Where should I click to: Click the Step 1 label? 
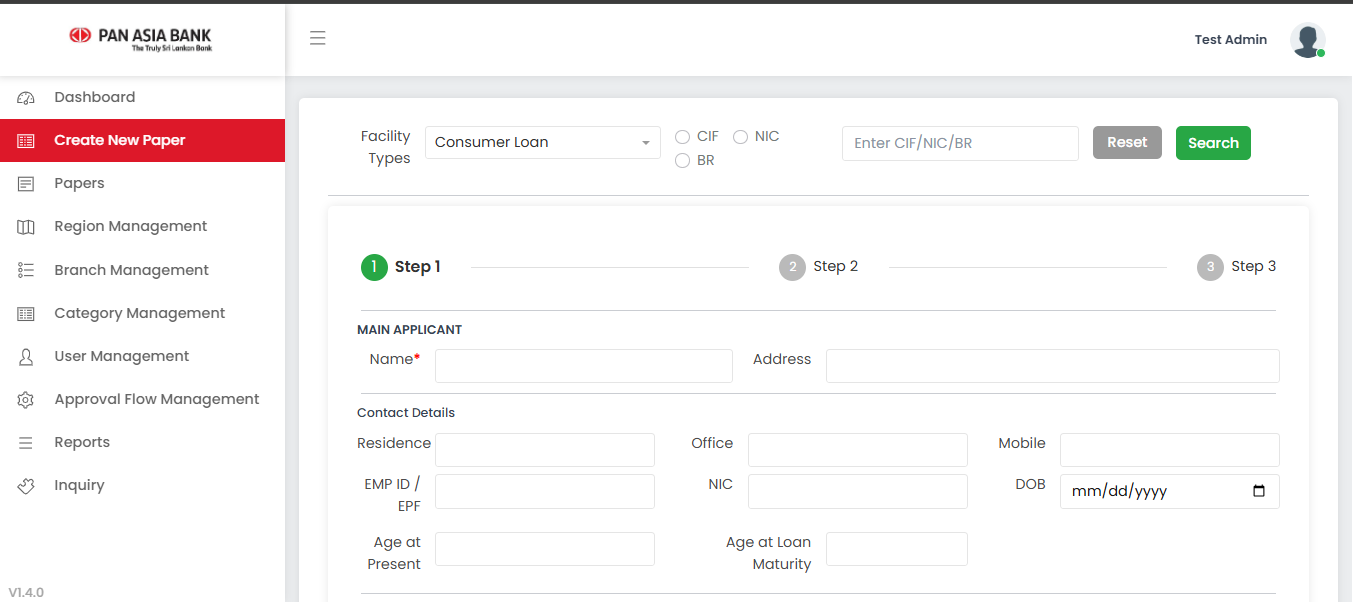point(418,267)
